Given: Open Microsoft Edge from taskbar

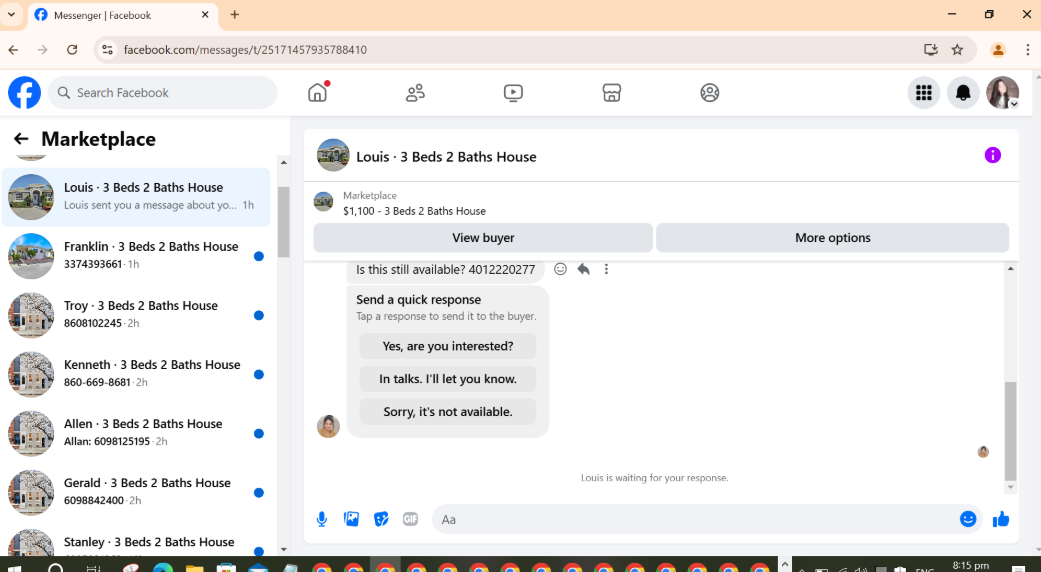Looking at the screenshot, I should 163,567.
